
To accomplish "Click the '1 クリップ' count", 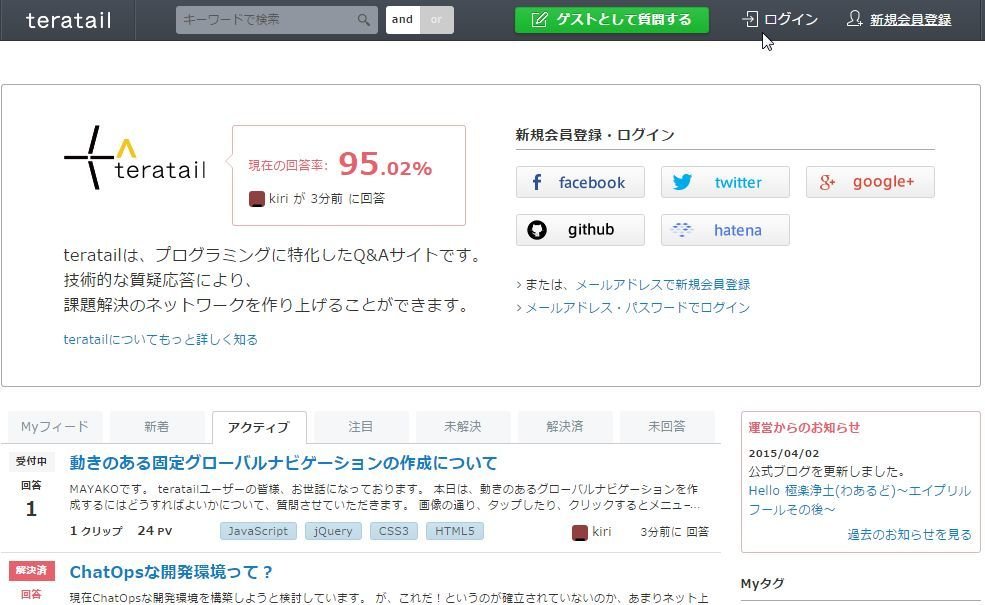I will pos(96,531).
